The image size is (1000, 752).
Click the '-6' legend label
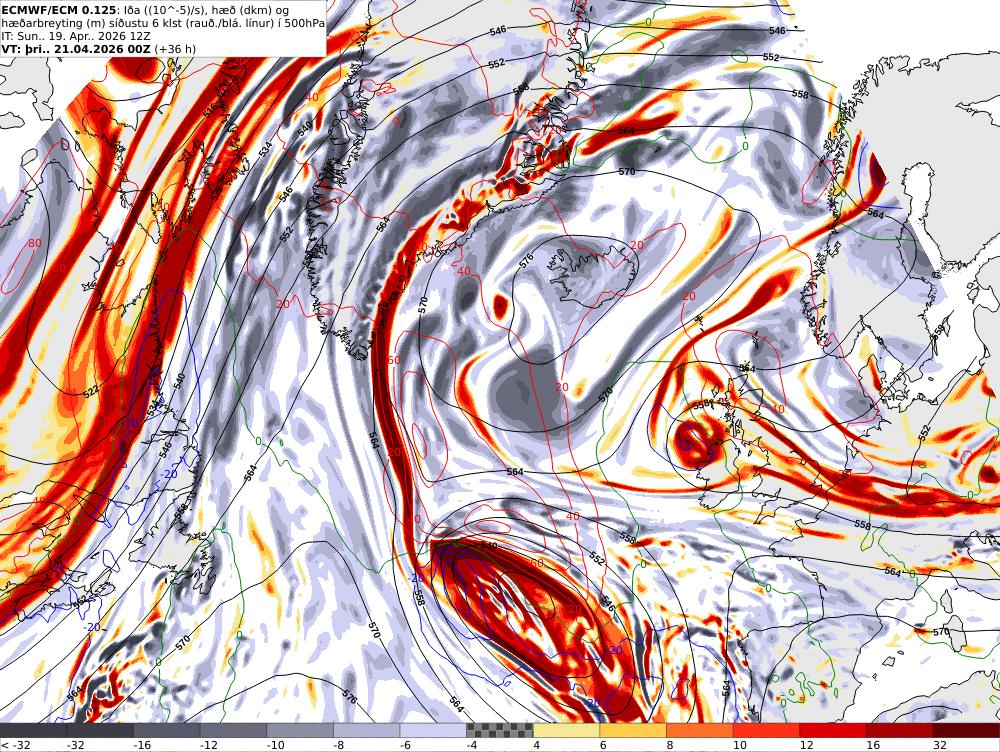(x=407, y=745)
